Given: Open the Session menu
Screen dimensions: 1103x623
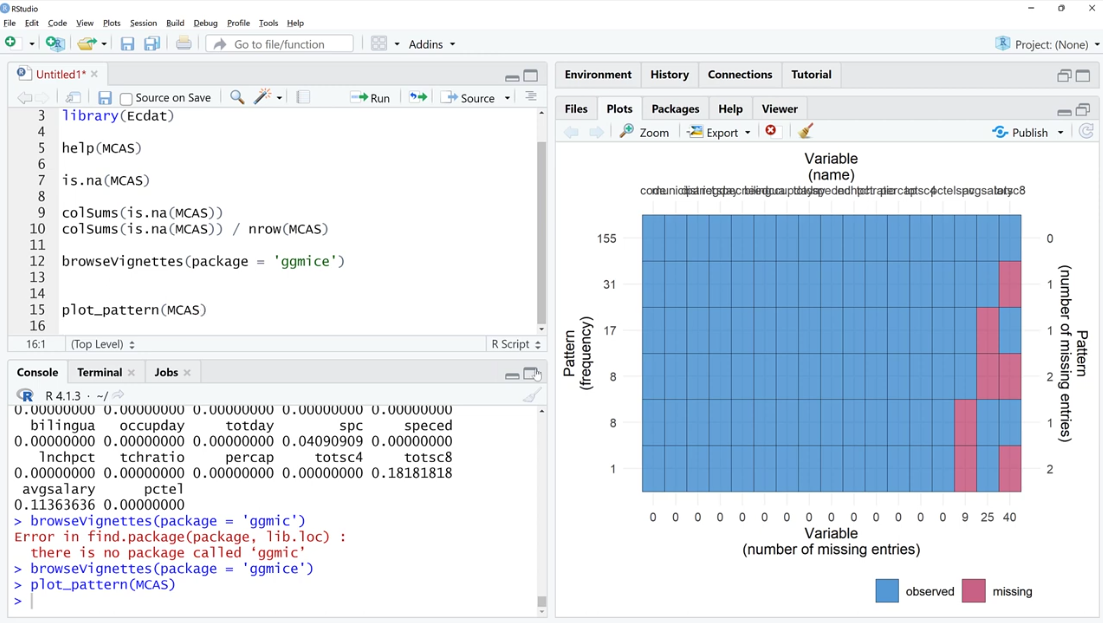Looking at the screenshot, I should (143, 23).
